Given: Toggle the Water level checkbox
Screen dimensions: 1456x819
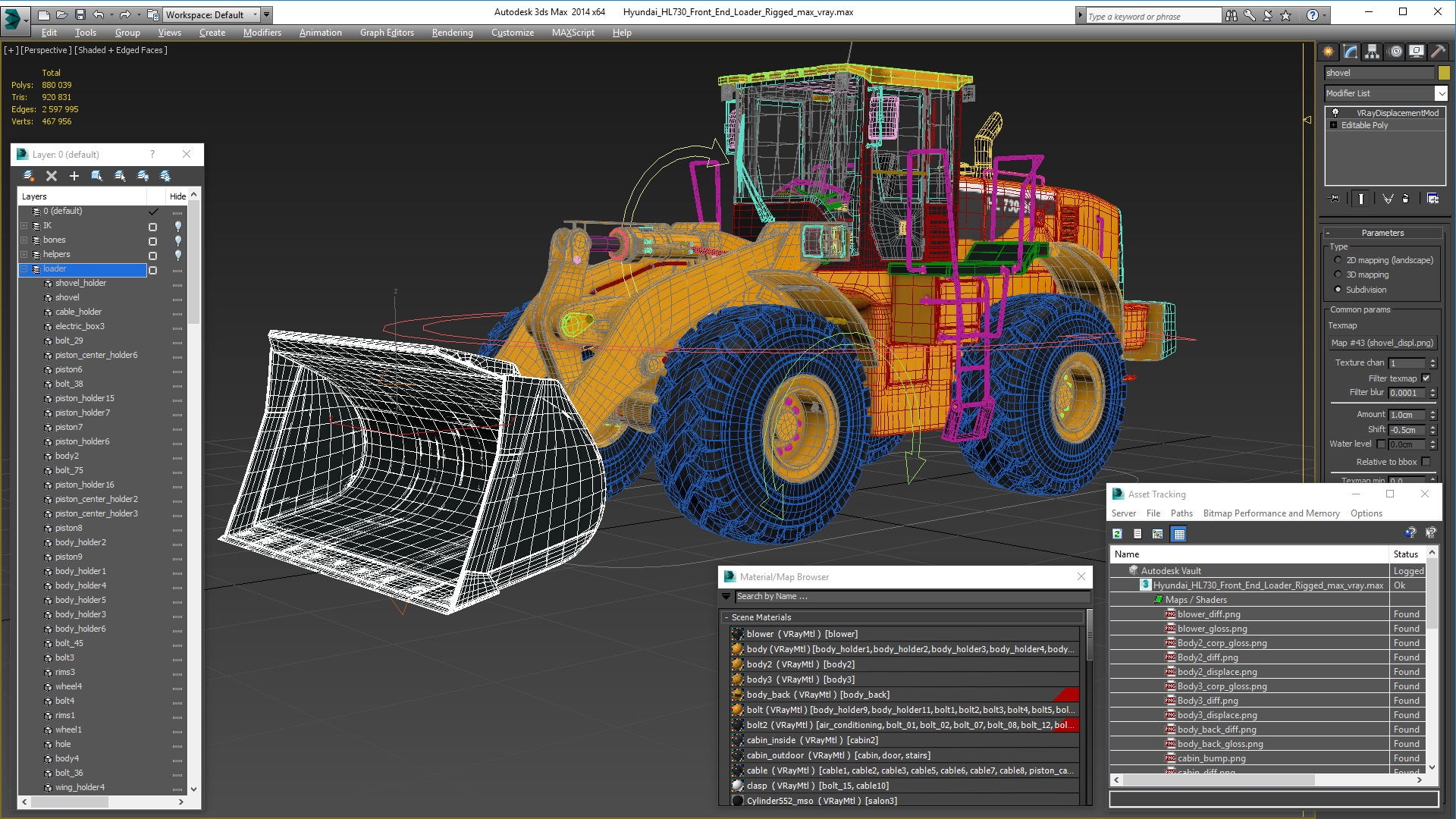Looking at the screenshot, I should 1381,444.
